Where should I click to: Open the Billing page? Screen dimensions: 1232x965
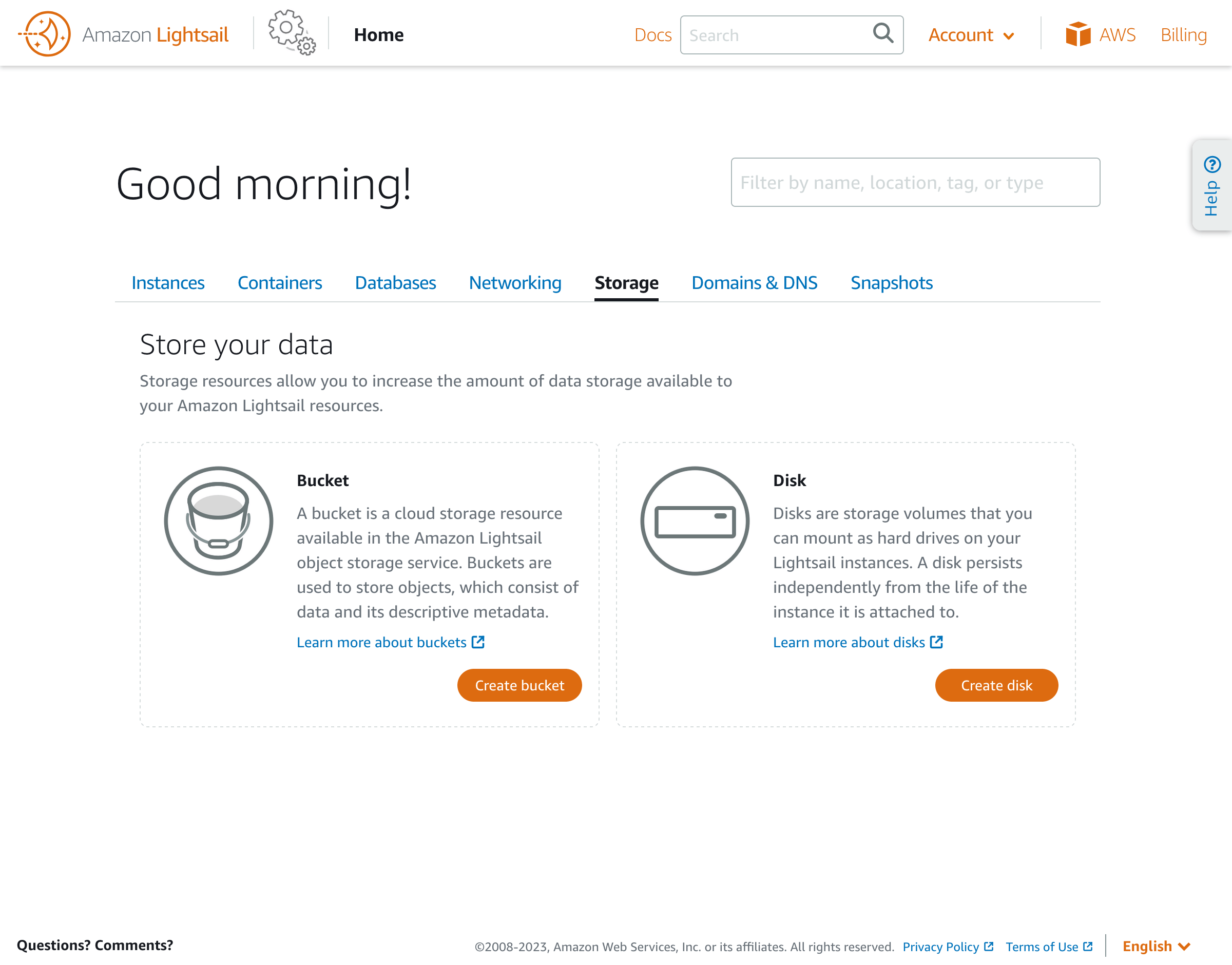(x=1183, y=34)
